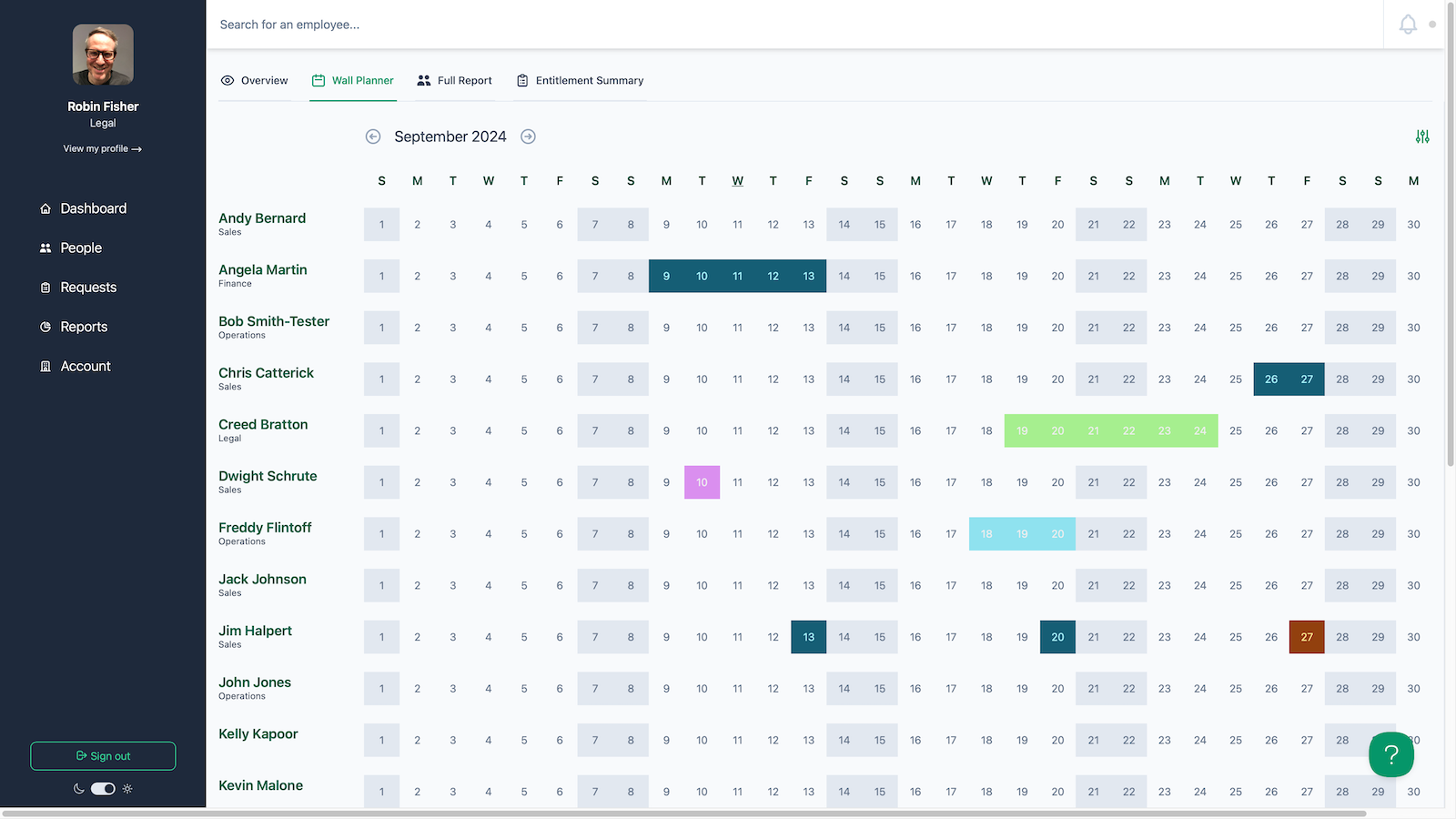Select Creed Bratton's green leave on day 21
Screen dimensions: 1456x819
1093,430
